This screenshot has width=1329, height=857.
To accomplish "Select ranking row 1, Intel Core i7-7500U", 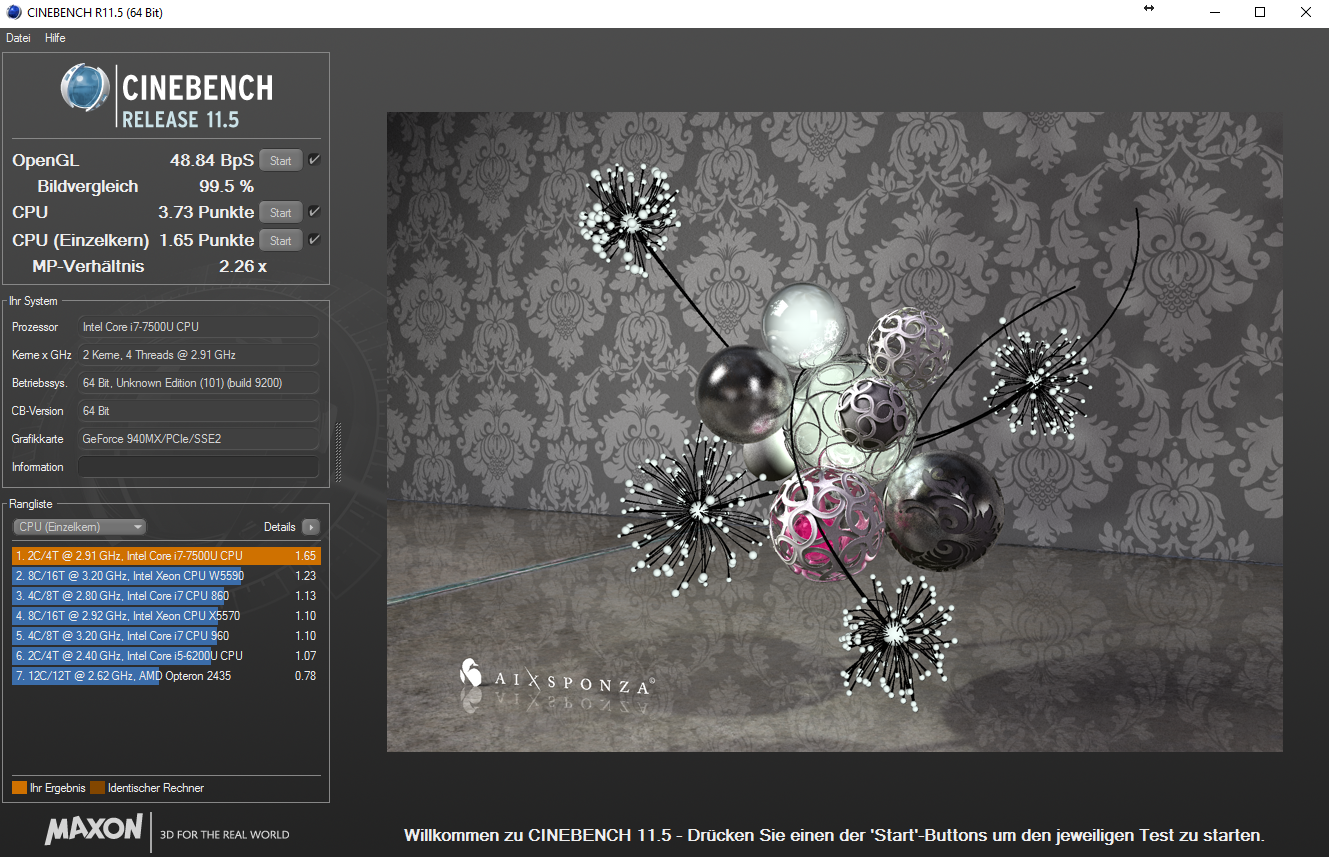I will (x=166, y=556).
